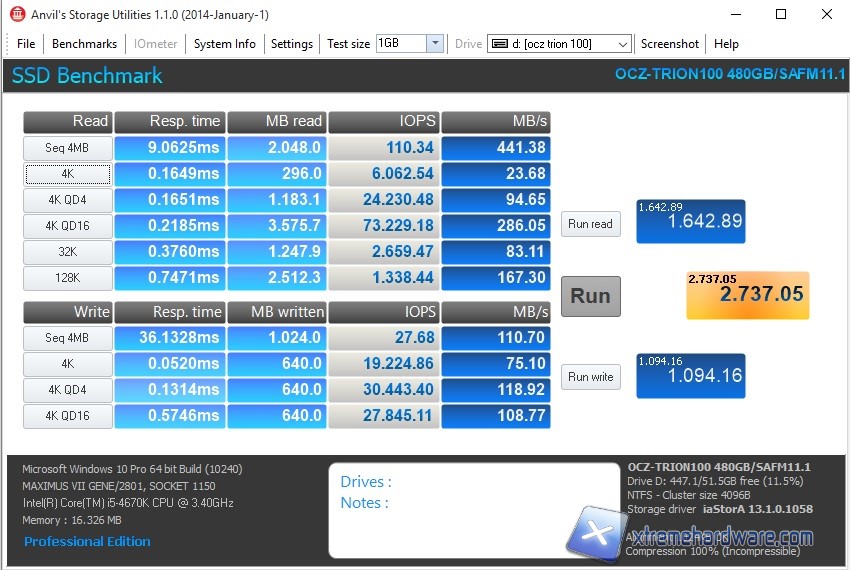Click the Run write button
Viewport: 850px width, 570px height.
pos(590,377)
